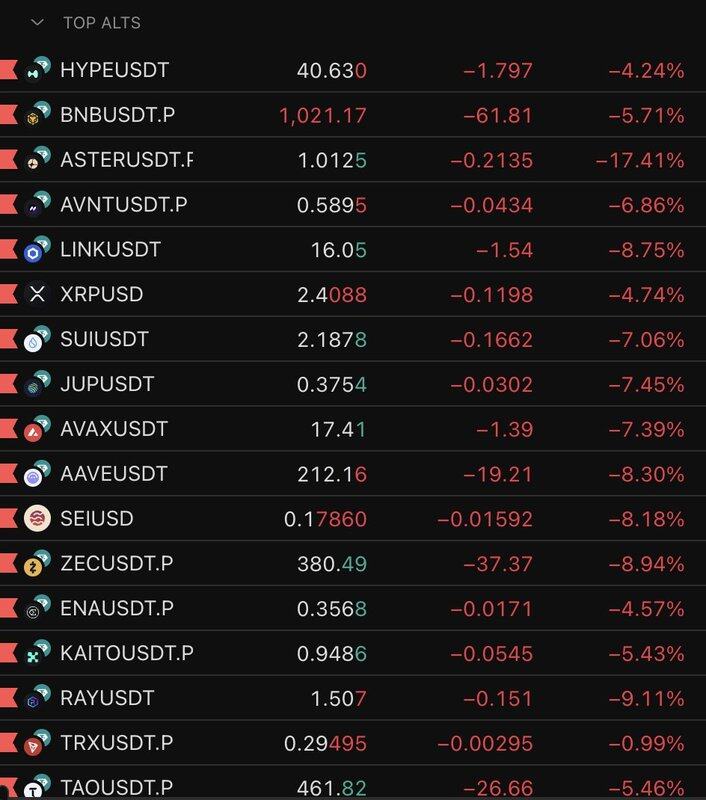Click the AVAXUSDT Avalanche icon

click(37, 429)
